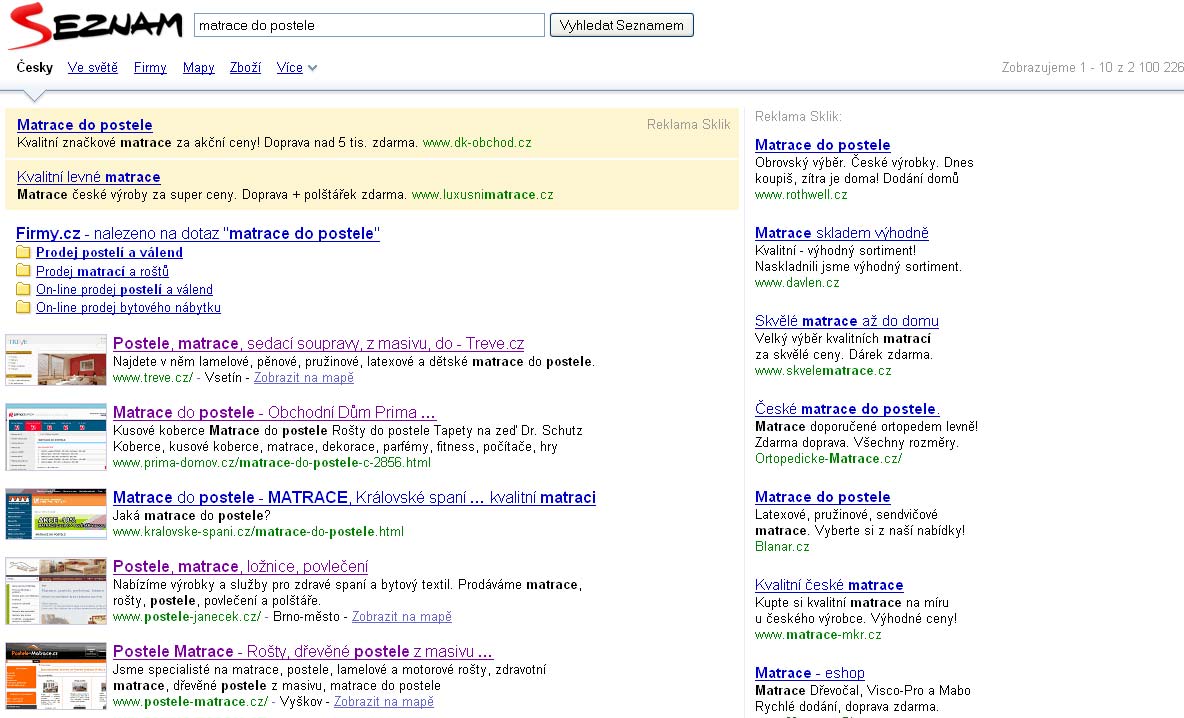Open the Královské spaní result thumbnail
1184x718 pixels.
pyautogui.click(x=56, y=513)
